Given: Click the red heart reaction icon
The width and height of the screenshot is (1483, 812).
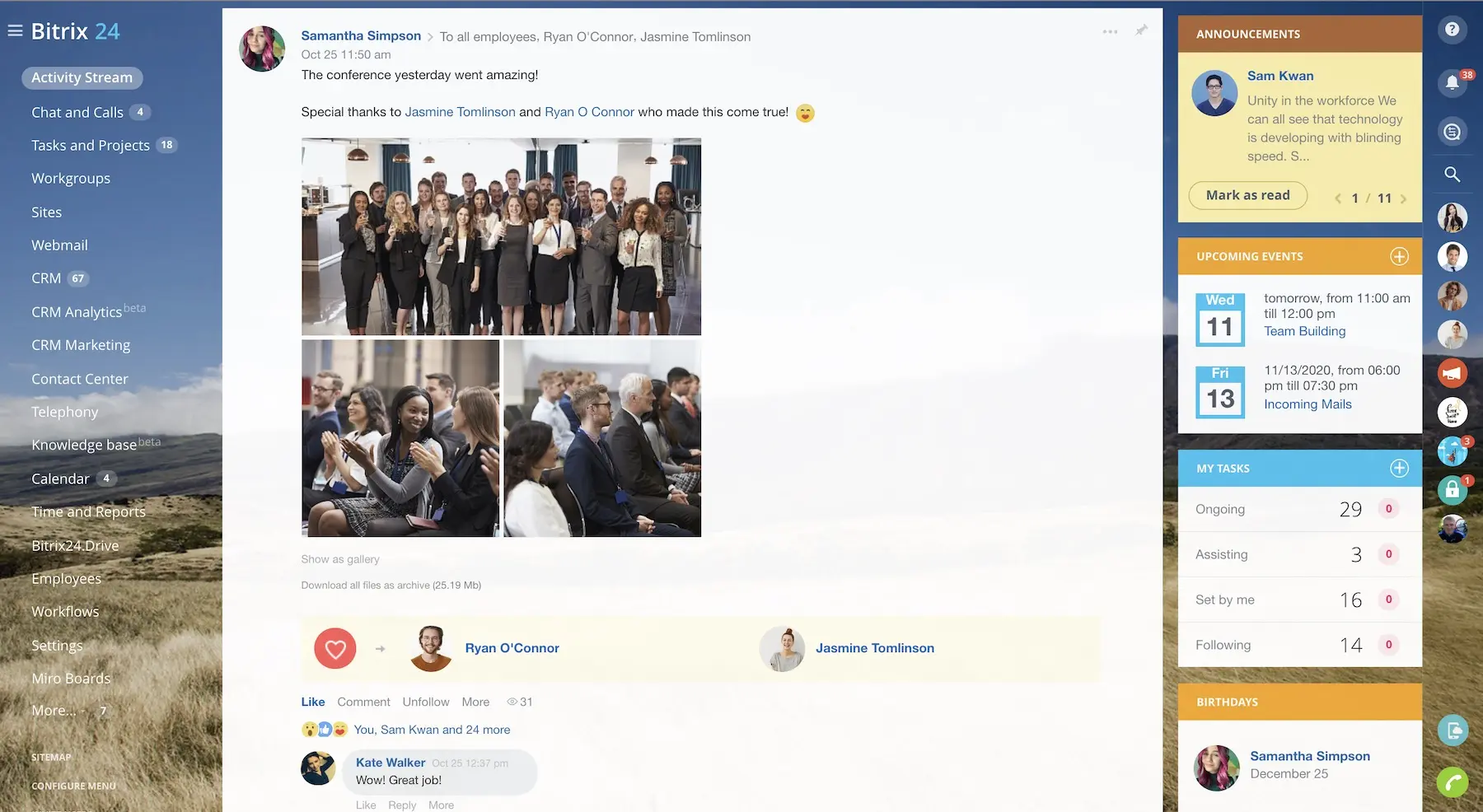Looking at the screenshot, I should 334,649.
